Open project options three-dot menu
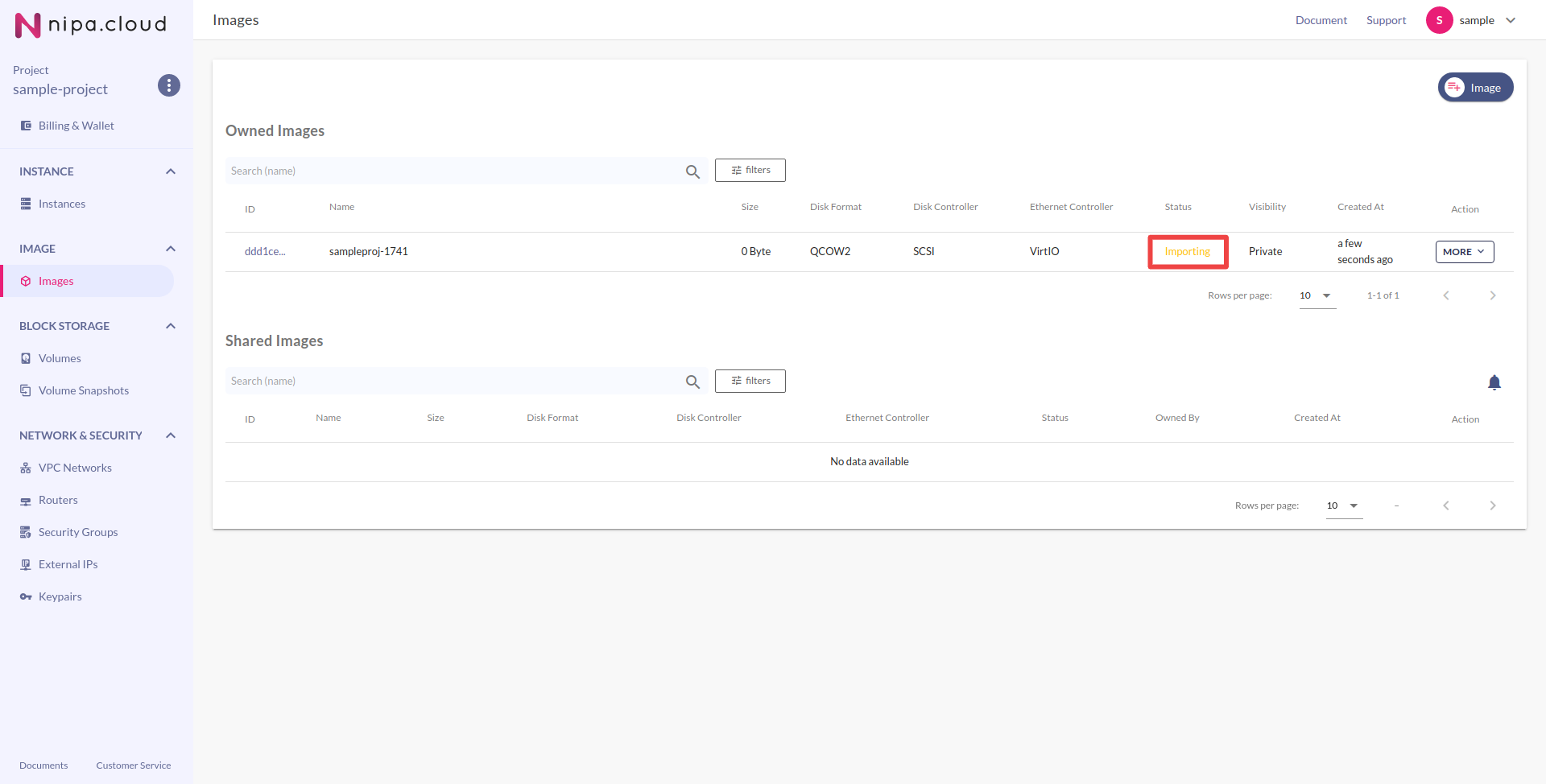The image size is (1546, 784). (168, 85)
